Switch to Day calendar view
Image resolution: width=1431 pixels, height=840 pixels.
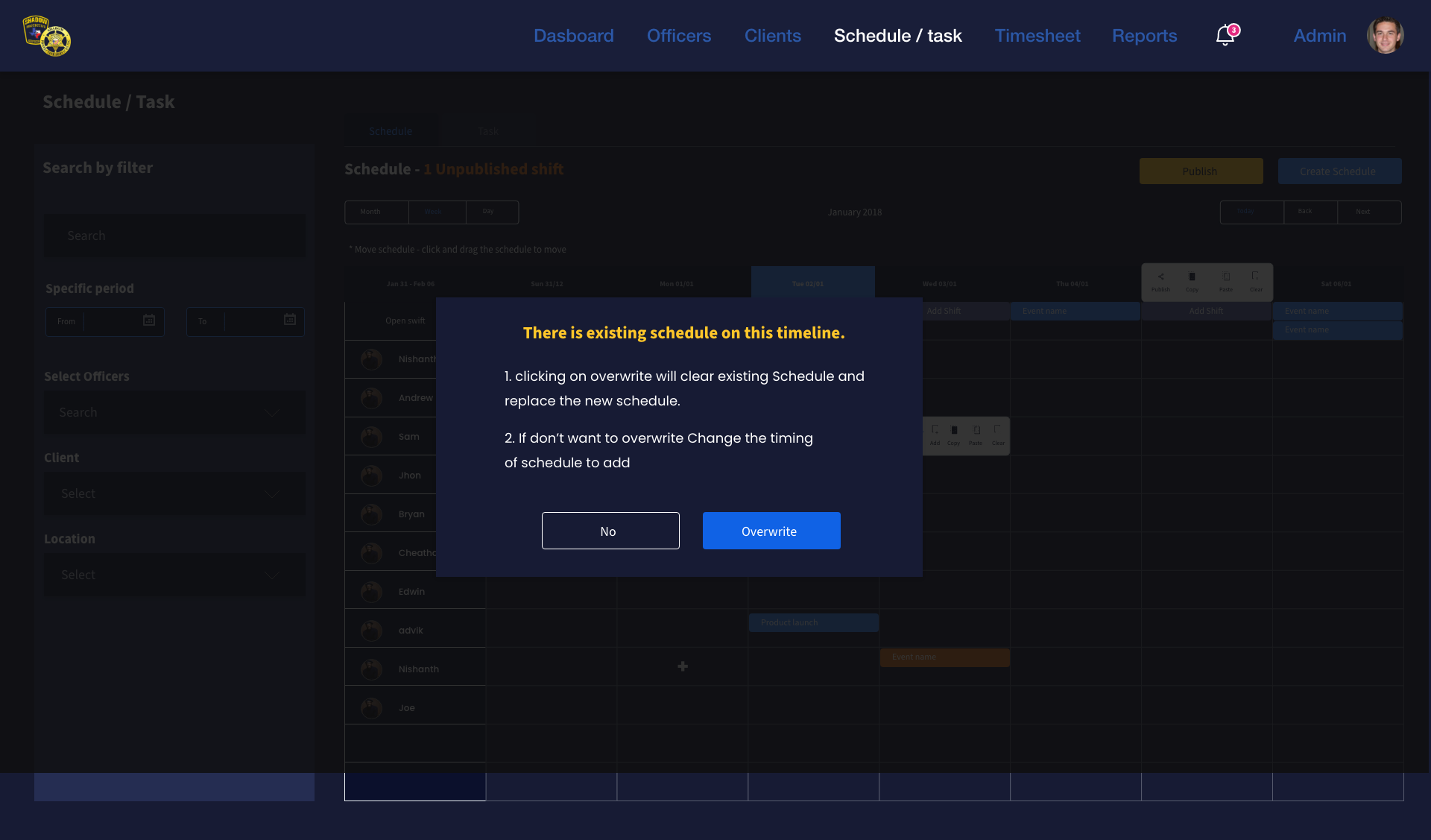488,212
